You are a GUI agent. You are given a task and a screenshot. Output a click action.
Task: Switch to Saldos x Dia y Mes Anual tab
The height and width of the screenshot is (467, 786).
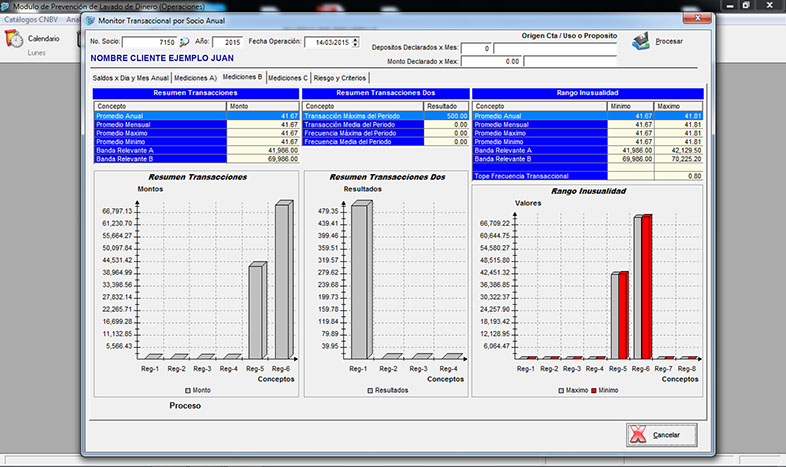pos(130,77)
